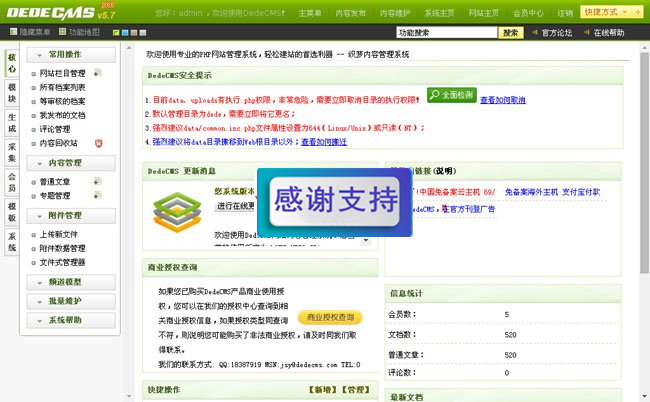Click the plus icon beside 快捷方式
Viewport: 650px width, 402px height.
click(638, 12)
